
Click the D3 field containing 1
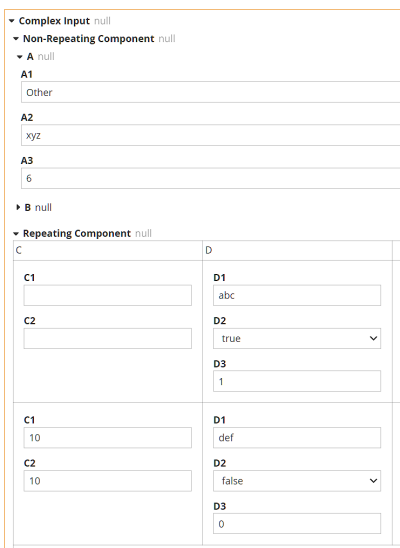click(x=297, y=381)
